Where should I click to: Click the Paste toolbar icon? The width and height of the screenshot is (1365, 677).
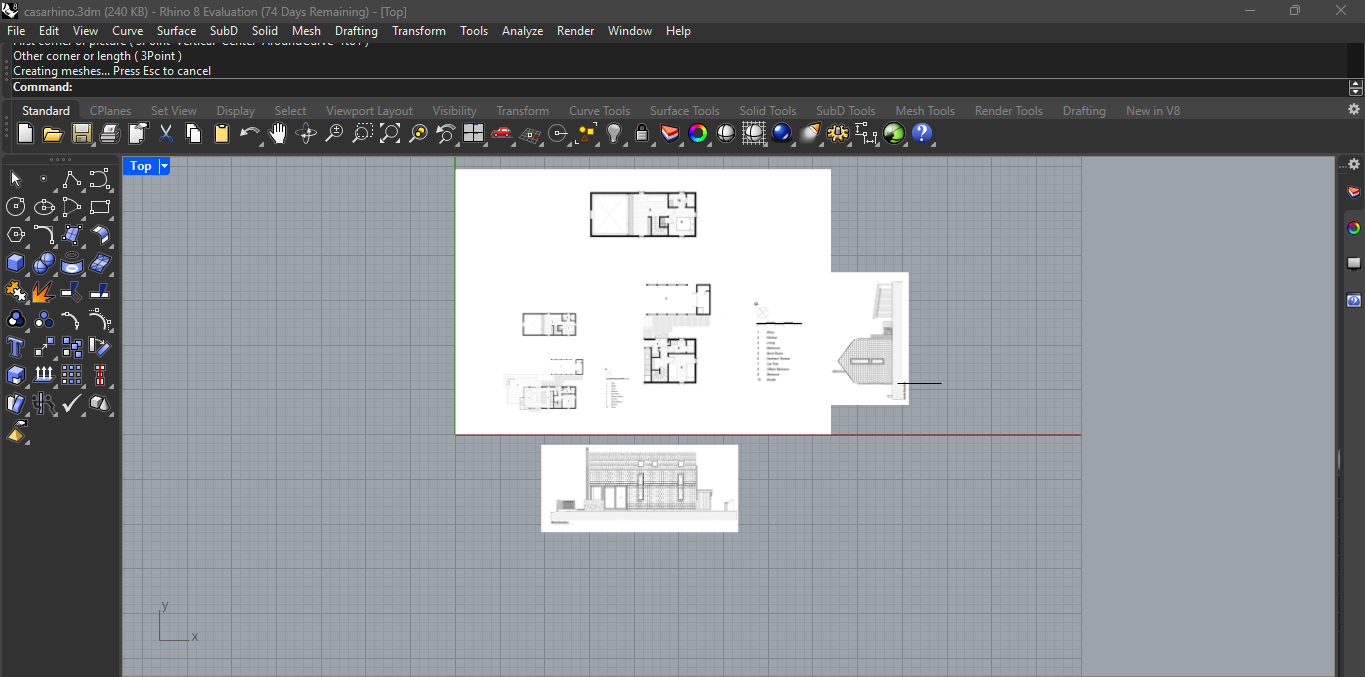[219, 133]
